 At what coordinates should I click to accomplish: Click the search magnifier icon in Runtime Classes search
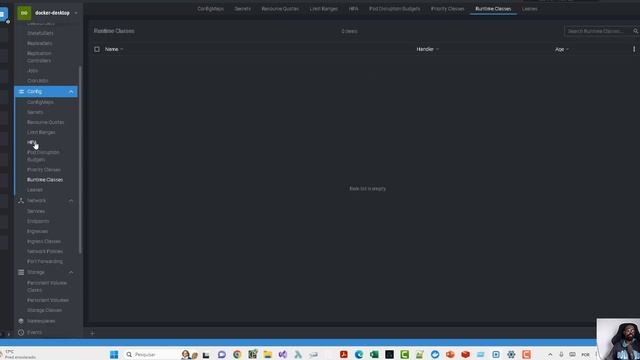pyautogui.click(x=636, y=31)
